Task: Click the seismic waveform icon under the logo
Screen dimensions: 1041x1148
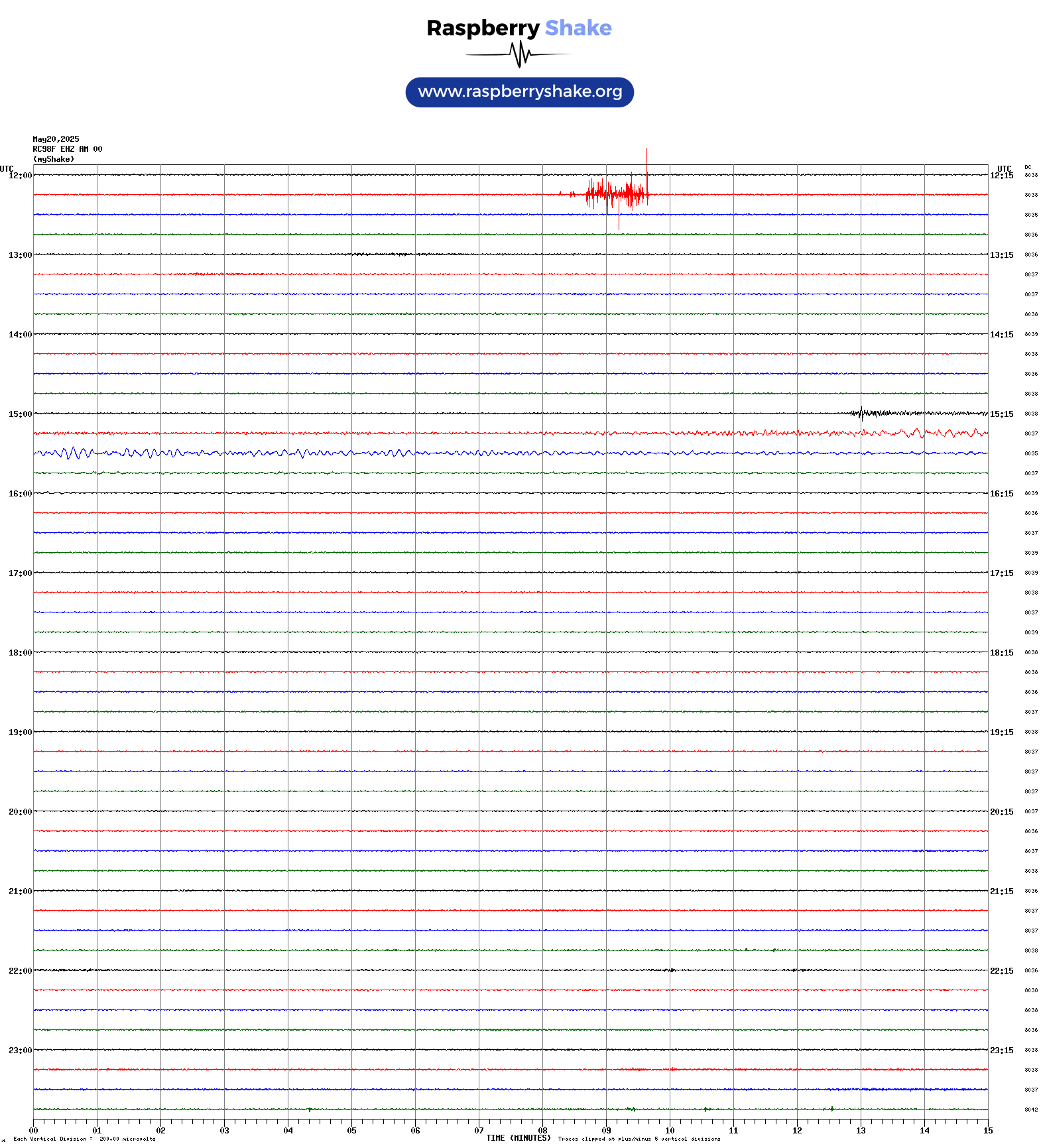Action: (519, 54)
